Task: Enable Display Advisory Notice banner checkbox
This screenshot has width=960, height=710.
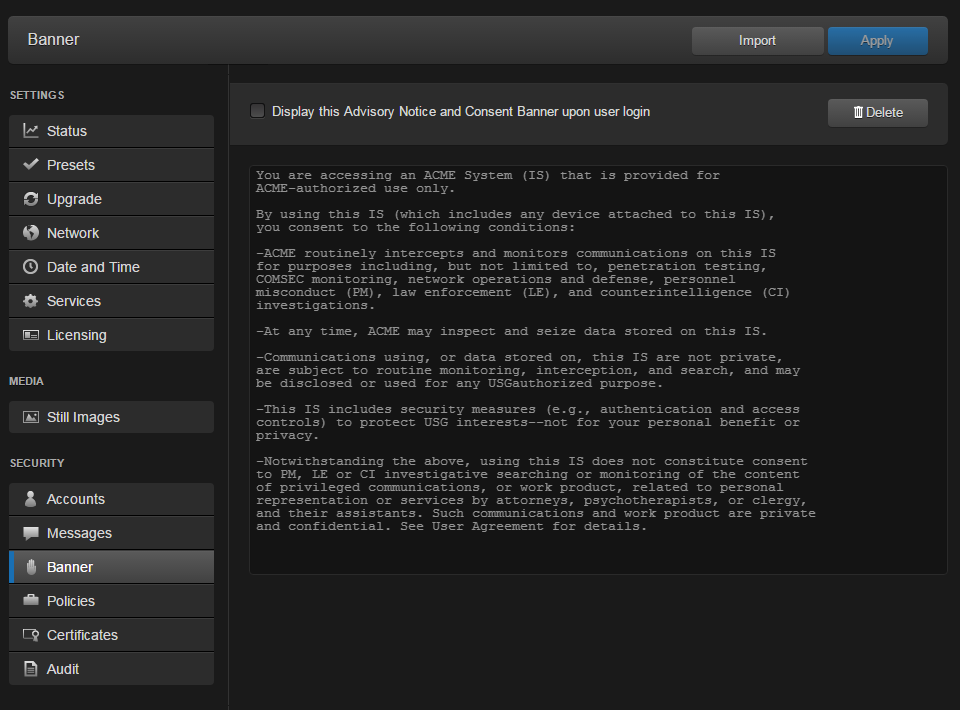Action: [258, 111]
